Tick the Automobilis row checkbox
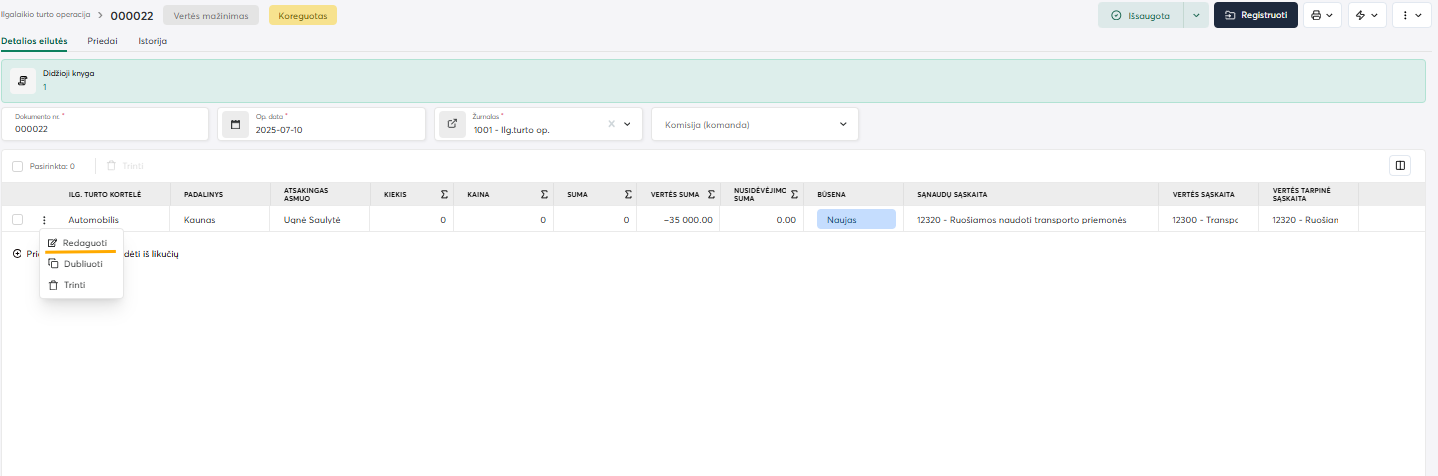The width and height of the screenshot is (1438, 476). tap(17, 220)
